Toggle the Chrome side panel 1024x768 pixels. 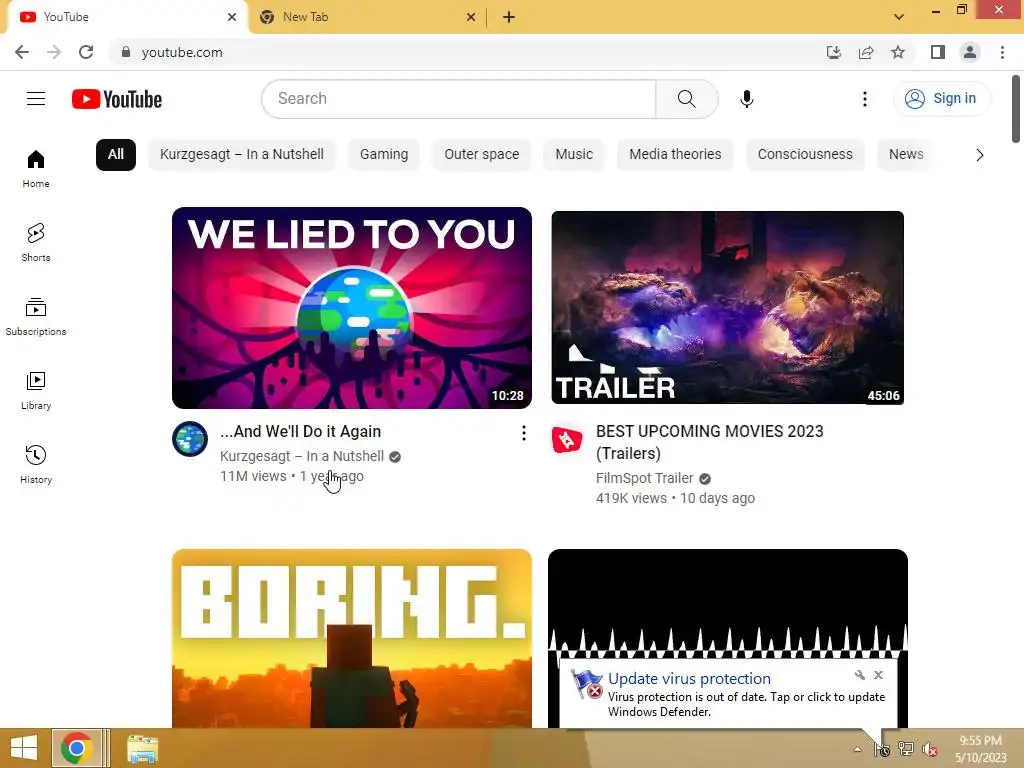click(938, 52)
